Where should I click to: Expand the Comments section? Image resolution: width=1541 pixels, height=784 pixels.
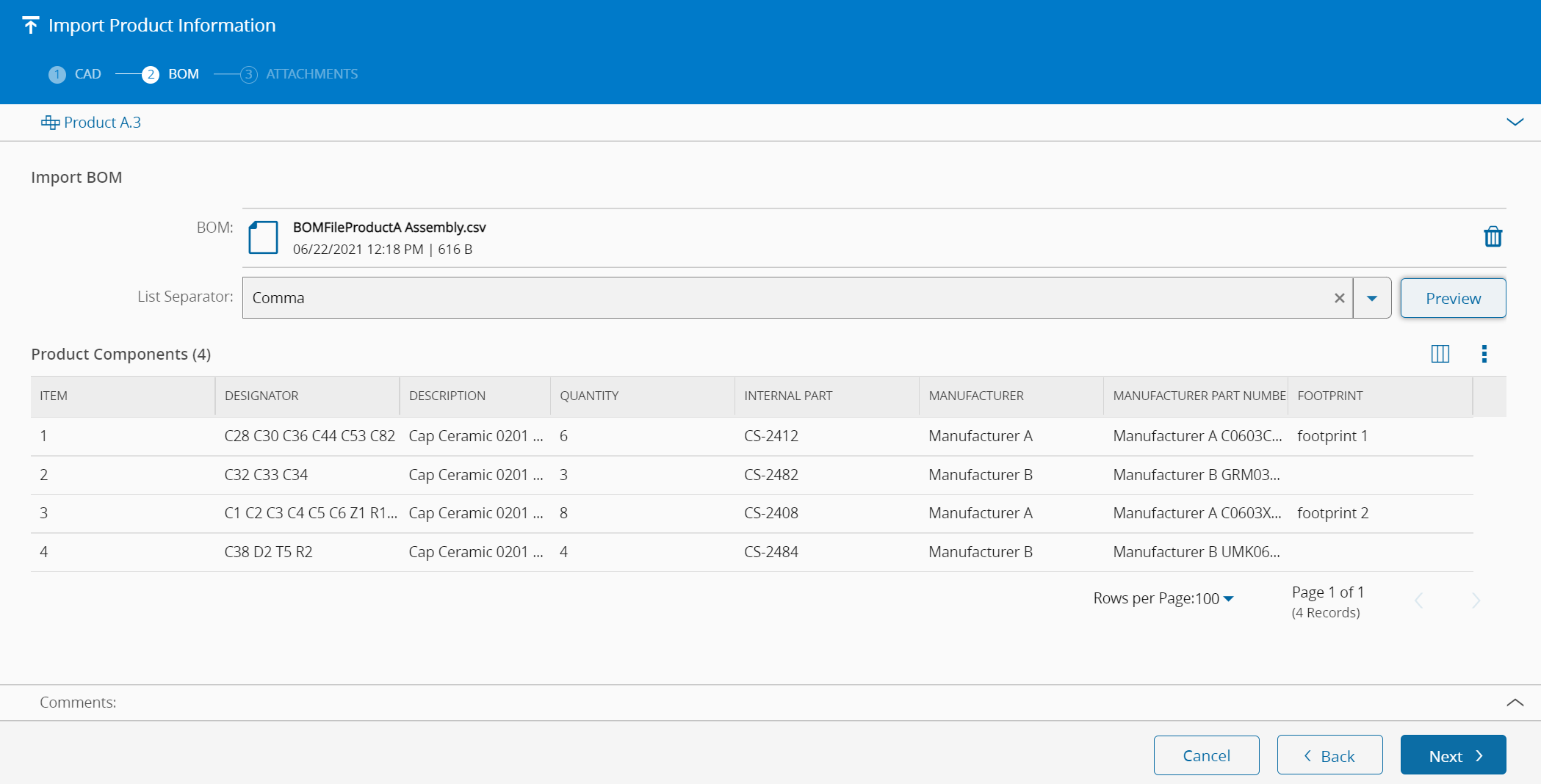click(1515, 703)
